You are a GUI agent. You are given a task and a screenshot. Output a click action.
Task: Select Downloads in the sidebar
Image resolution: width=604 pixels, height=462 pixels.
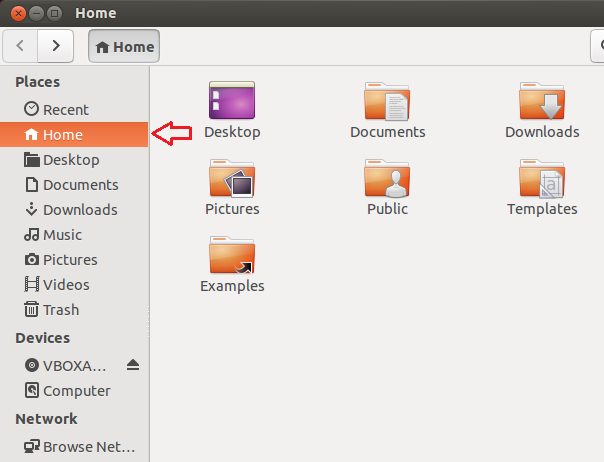[74, 210]
